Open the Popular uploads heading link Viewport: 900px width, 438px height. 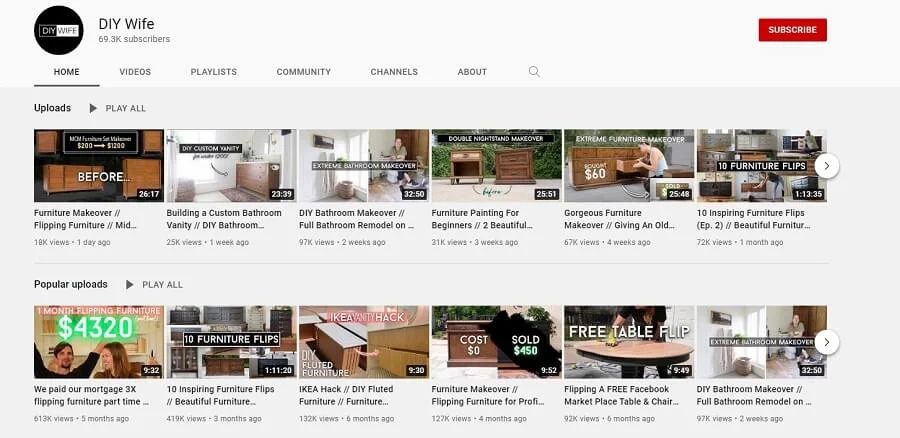pyautogui.click(x=71, y=285)
